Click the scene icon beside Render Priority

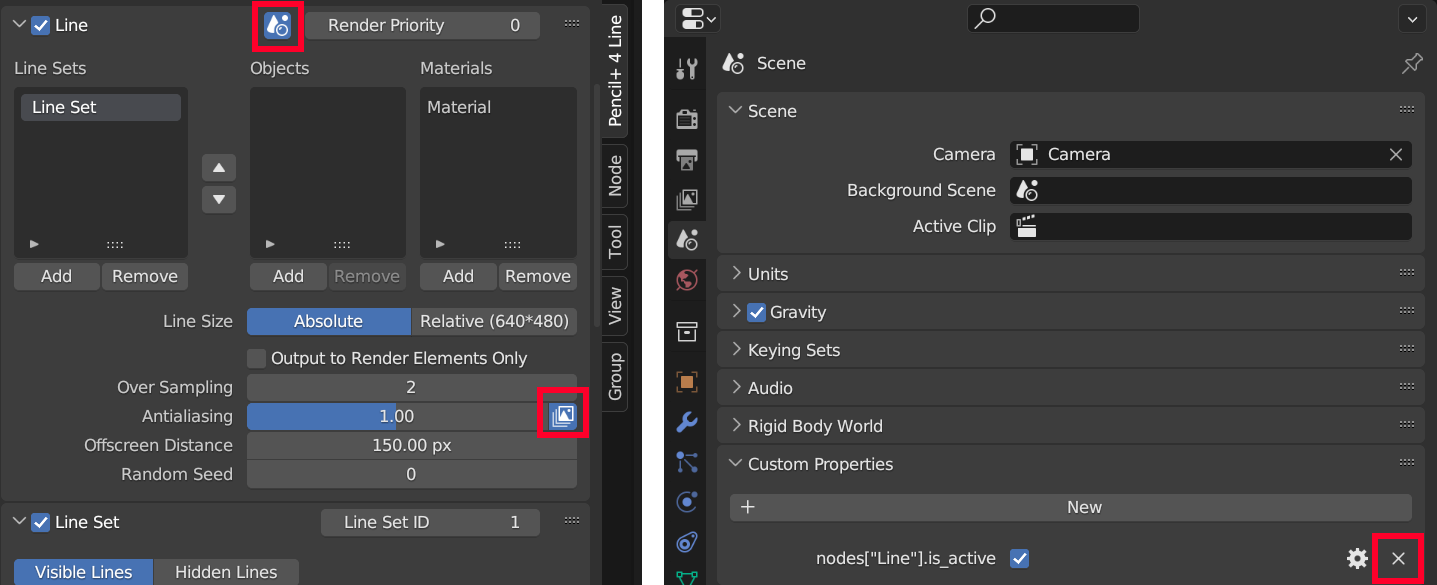pyautogui.click(x=277, y=26)
